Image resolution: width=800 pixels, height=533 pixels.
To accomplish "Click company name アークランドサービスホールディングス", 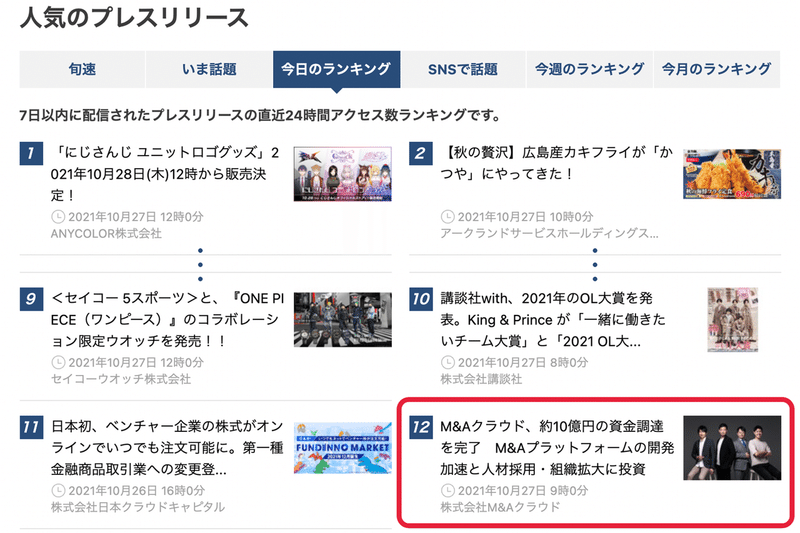I will [549, 234].
